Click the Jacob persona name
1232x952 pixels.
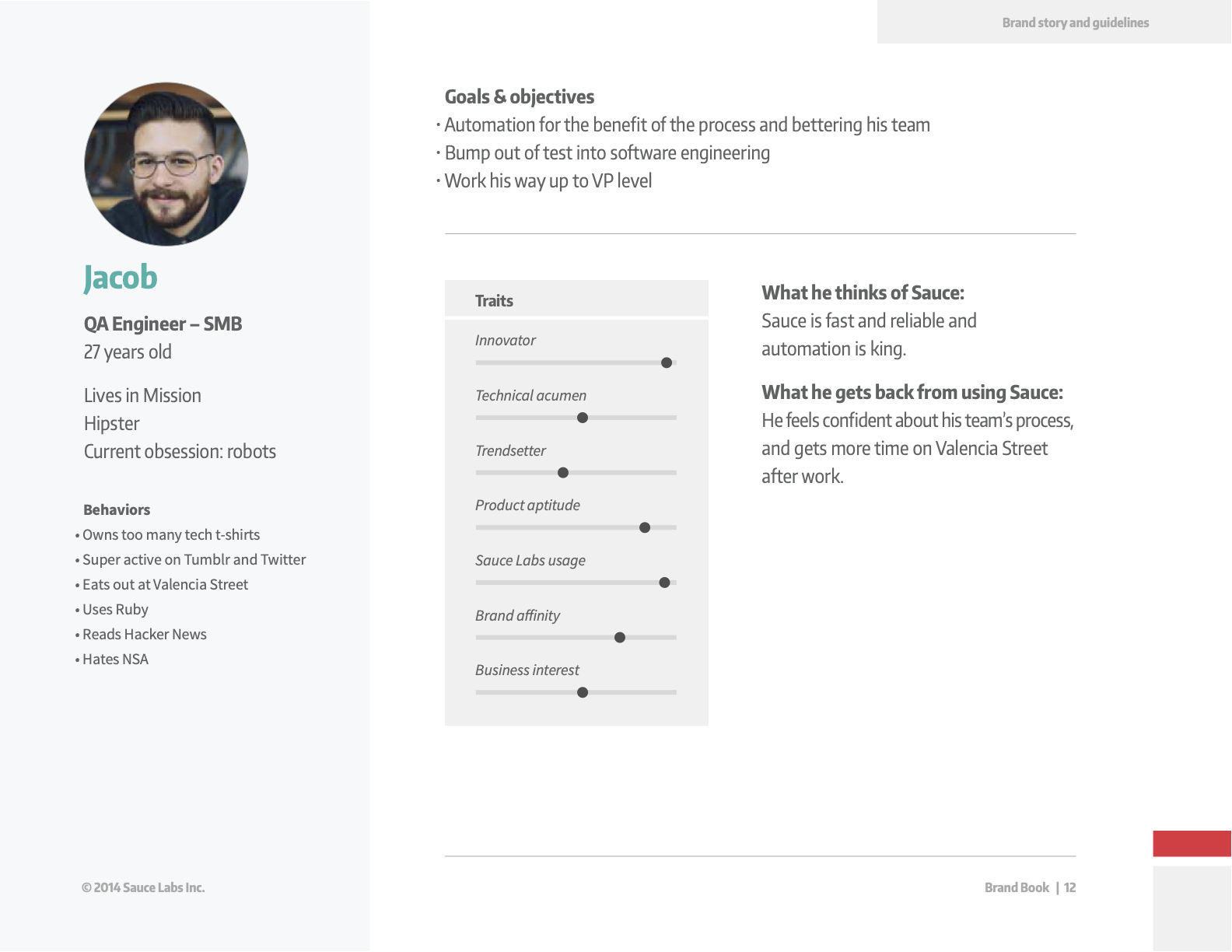click(121, 278)
